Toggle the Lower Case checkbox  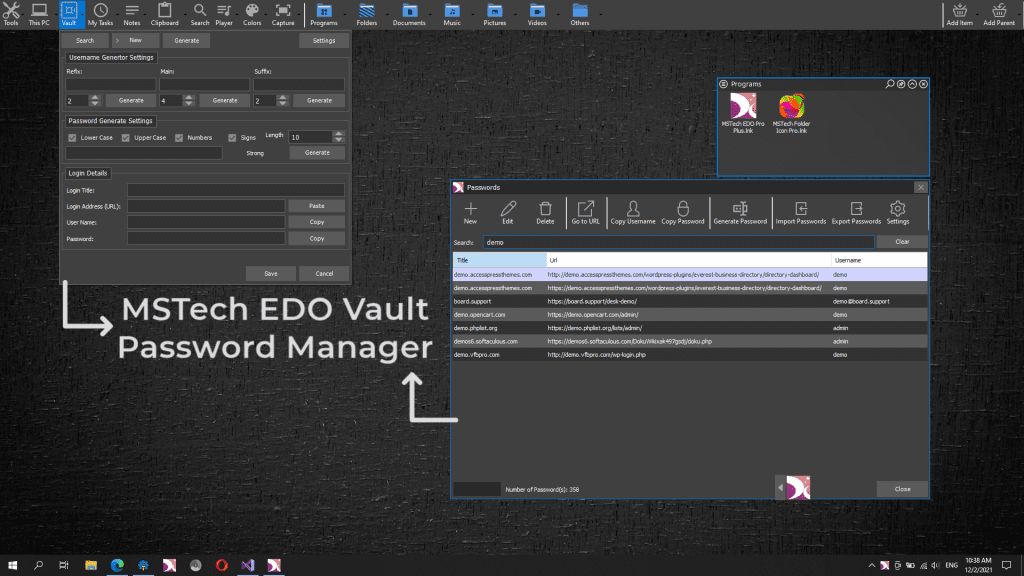72,138
